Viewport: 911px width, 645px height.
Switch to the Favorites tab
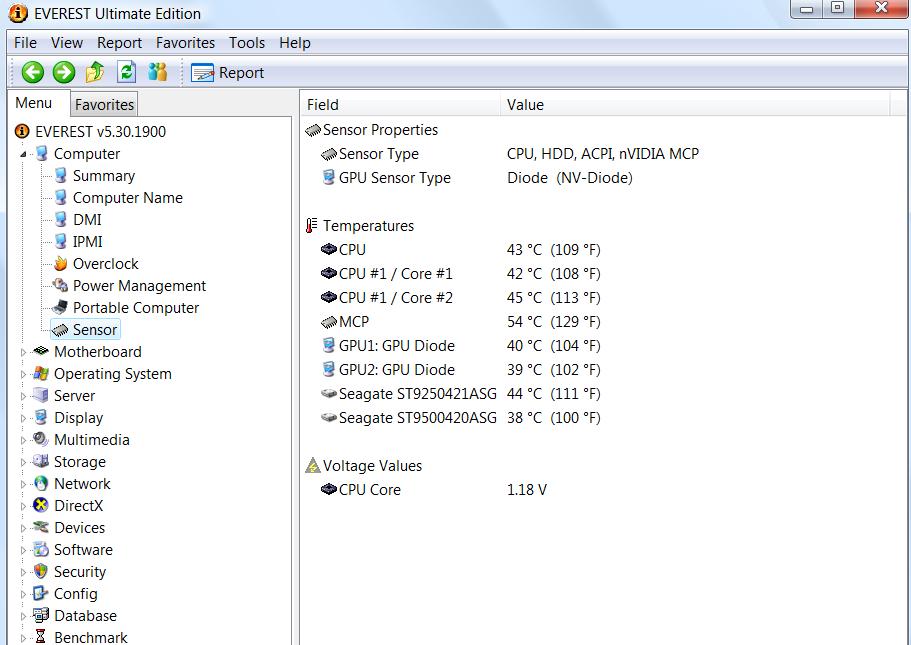coord(105,105)
